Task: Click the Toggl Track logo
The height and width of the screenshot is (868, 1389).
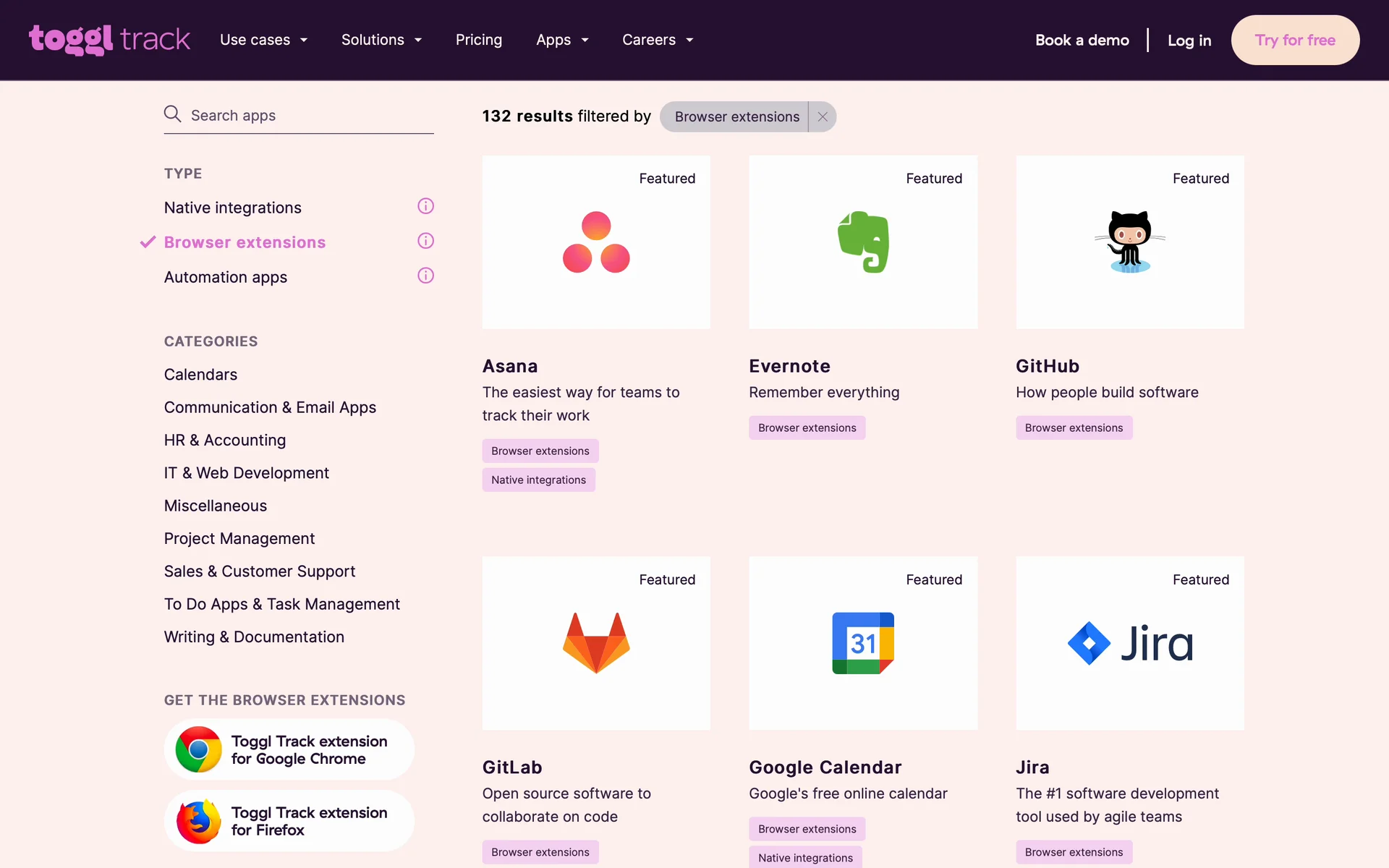Action: coord(109,40)
